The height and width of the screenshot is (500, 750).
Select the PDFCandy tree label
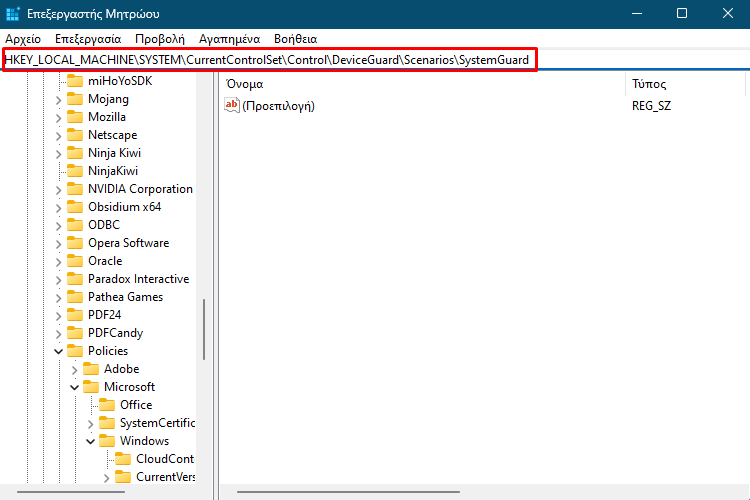coord(115,333)
